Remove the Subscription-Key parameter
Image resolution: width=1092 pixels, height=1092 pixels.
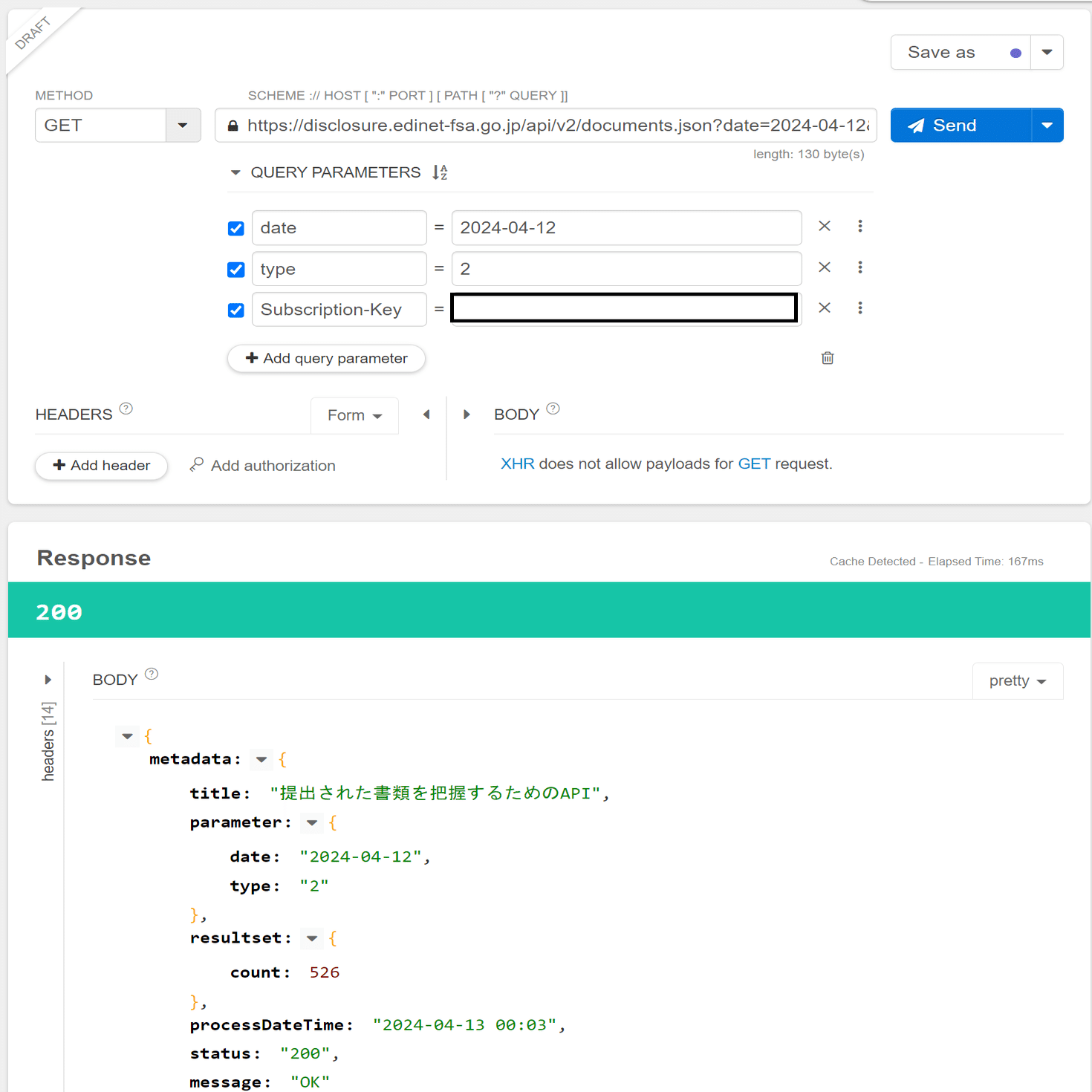pos(825,308)
